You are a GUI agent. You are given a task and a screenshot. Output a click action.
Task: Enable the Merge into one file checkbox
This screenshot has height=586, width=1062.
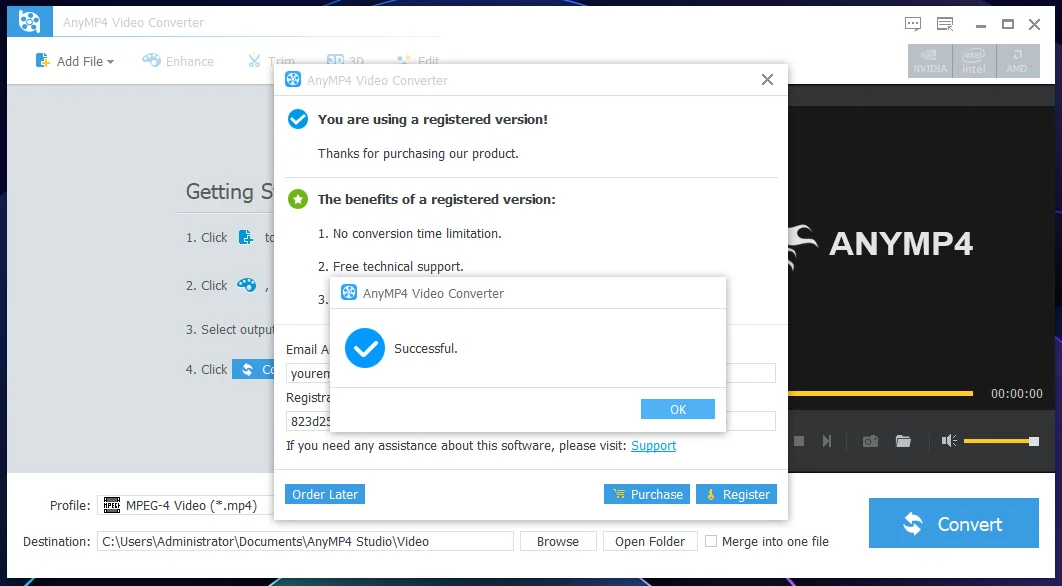pos(710,541)
